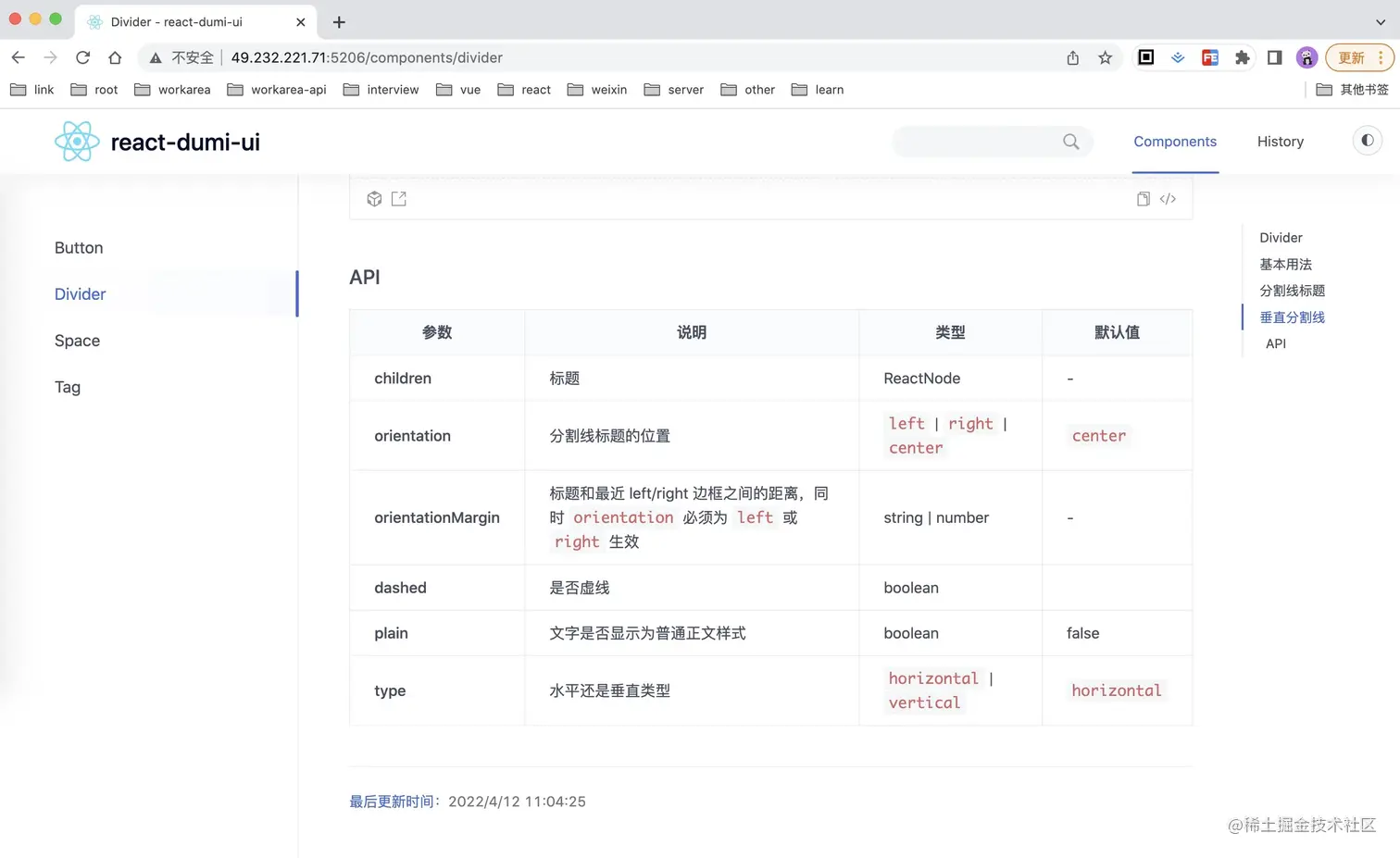The width and height of the screenshot is (1400, 858).
Task: Show source code brackets icon
Action: click(1169, 199)
